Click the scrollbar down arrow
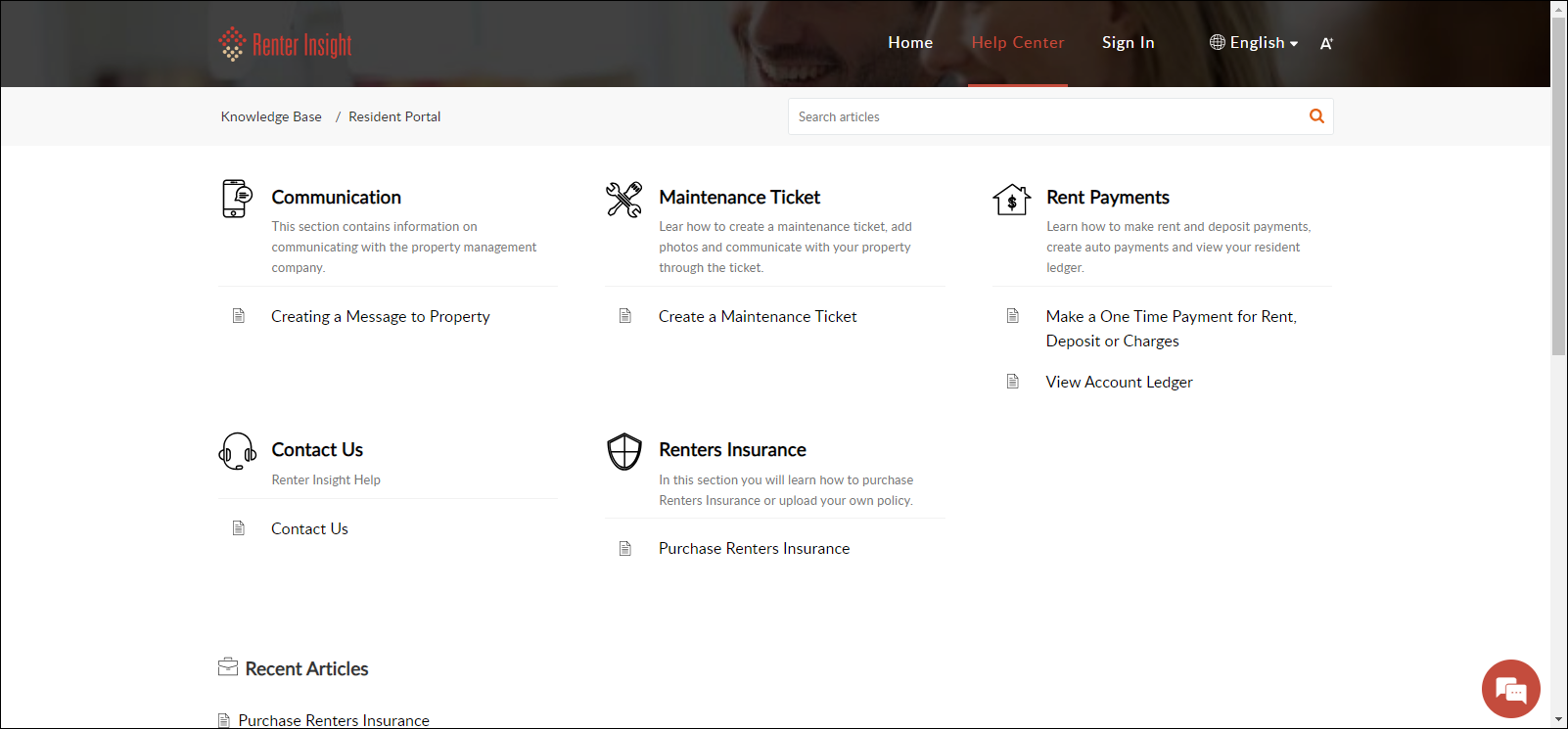Screen dimensions: 1568x729 (x=1558, y=720)
